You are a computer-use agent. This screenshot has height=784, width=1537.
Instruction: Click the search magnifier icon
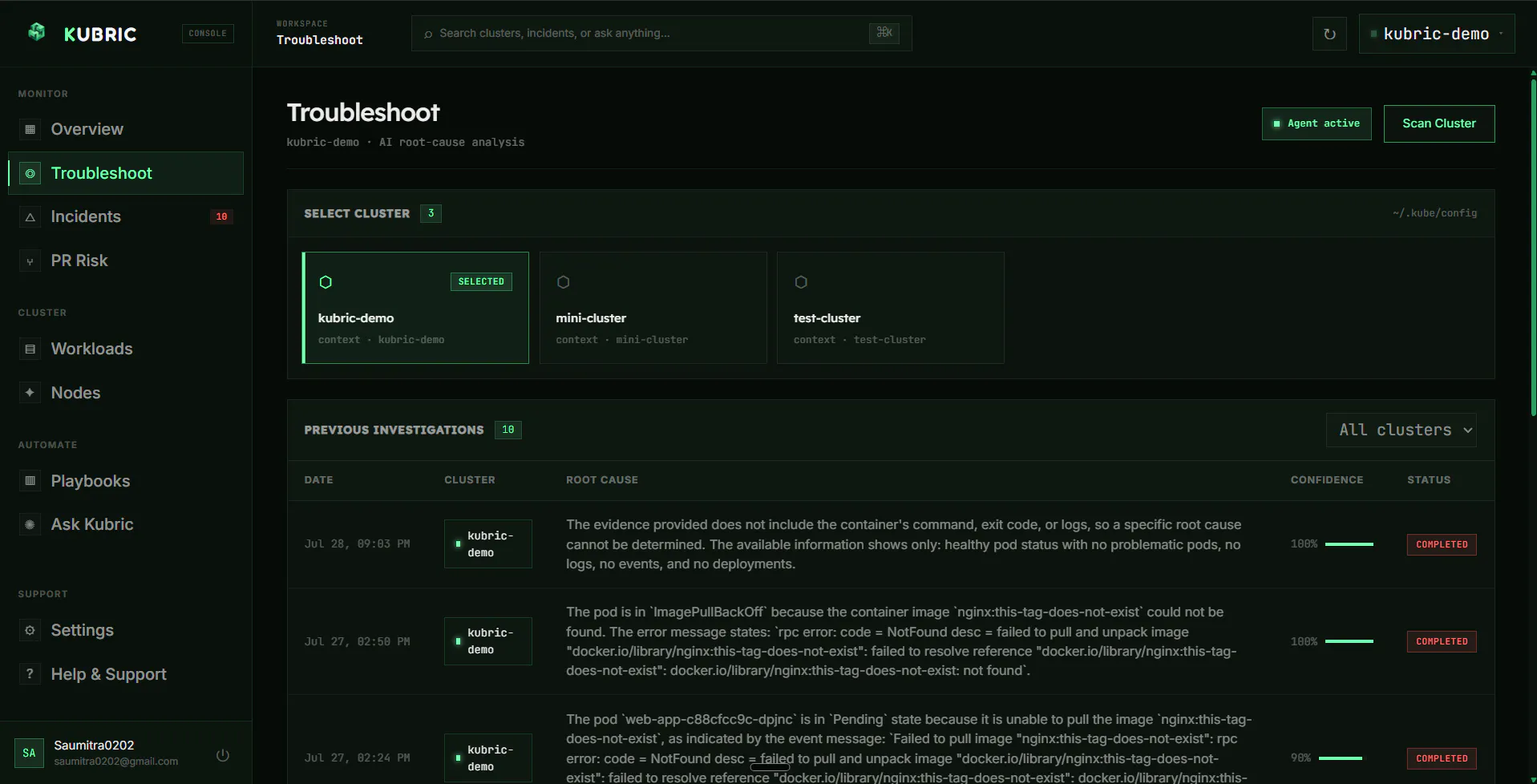click(428, 34)
